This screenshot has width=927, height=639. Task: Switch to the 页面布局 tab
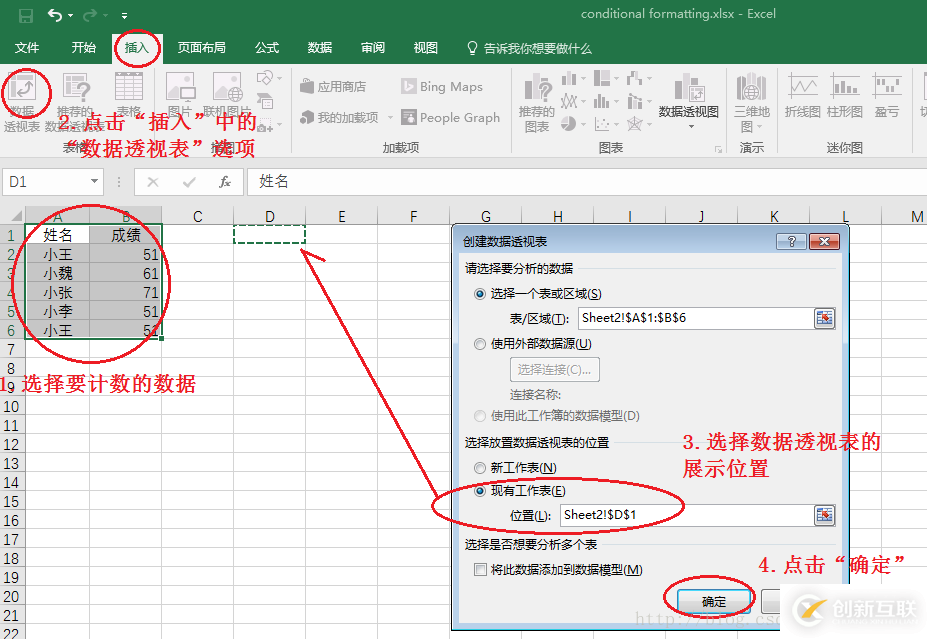(x=202, y=48)
